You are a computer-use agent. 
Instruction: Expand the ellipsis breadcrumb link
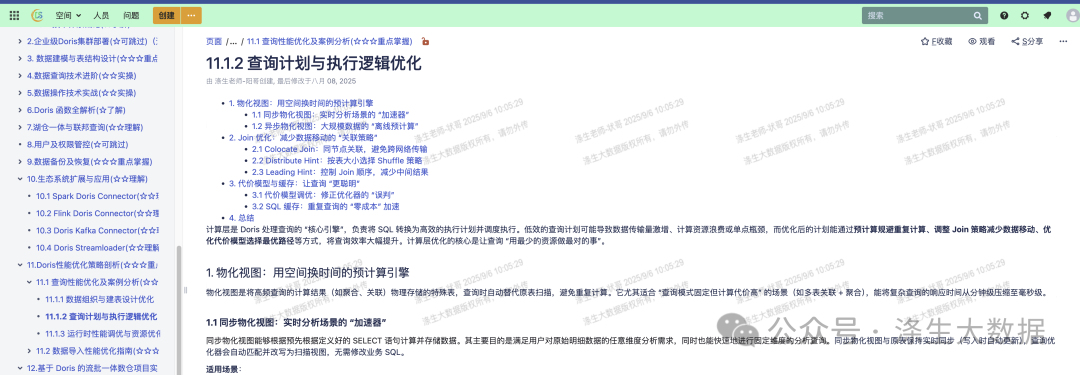(233, 41)
